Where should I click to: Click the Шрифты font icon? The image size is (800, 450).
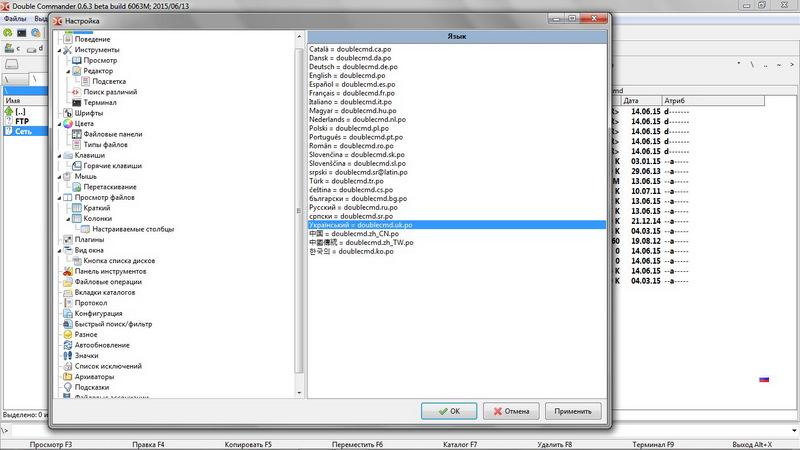pos(68,113)
